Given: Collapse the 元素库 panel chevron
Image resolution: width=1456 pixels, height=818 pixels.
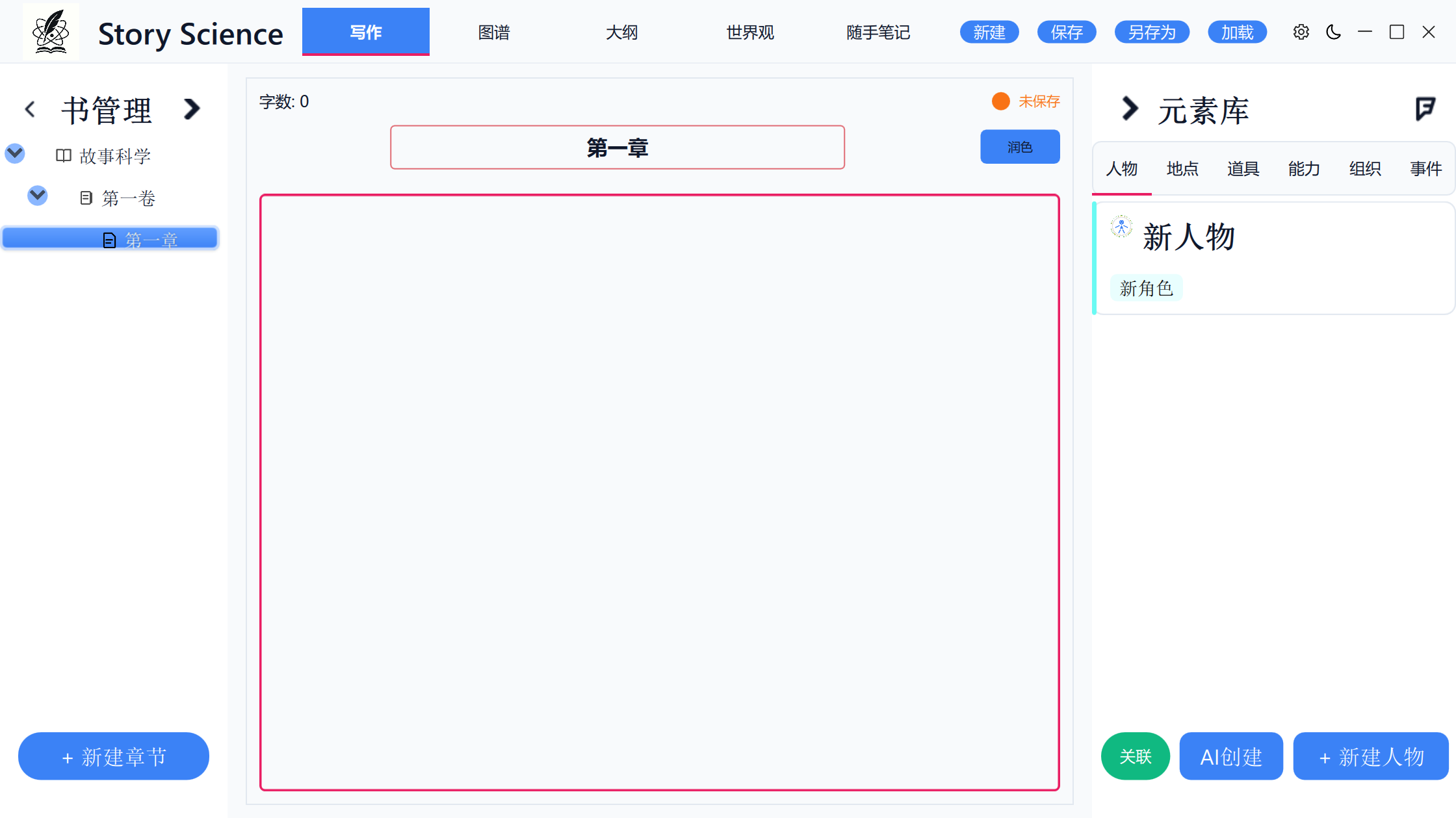Looking at the screenshot, I should [x=1130, y=109].
